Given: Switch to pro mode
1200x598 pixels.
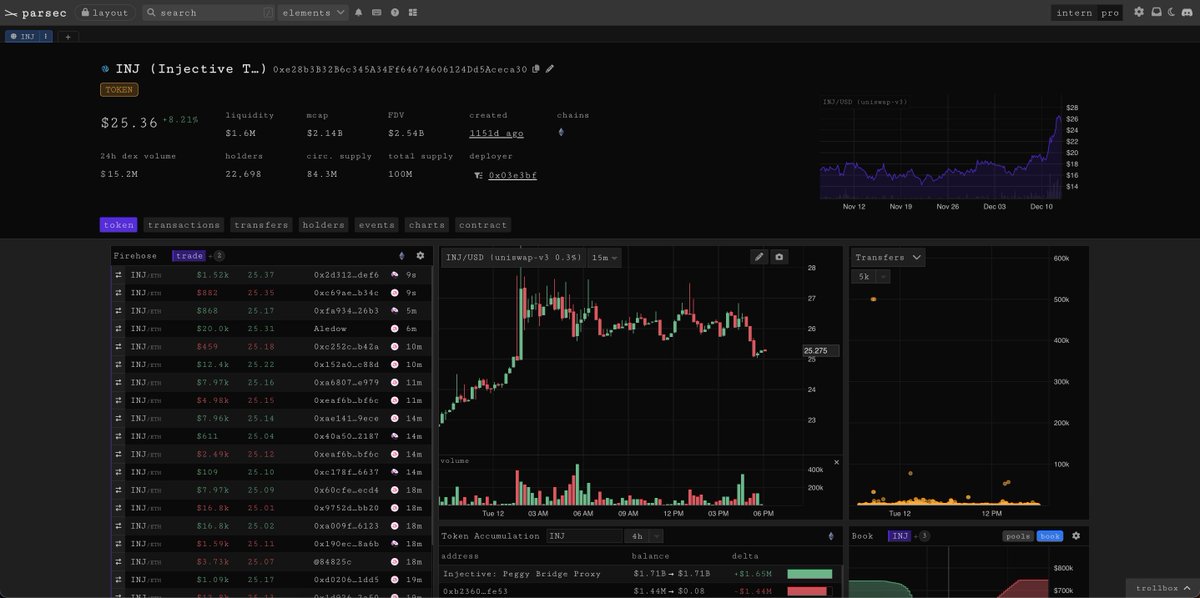Looking at the screenshot, I should click(1110, 13).
